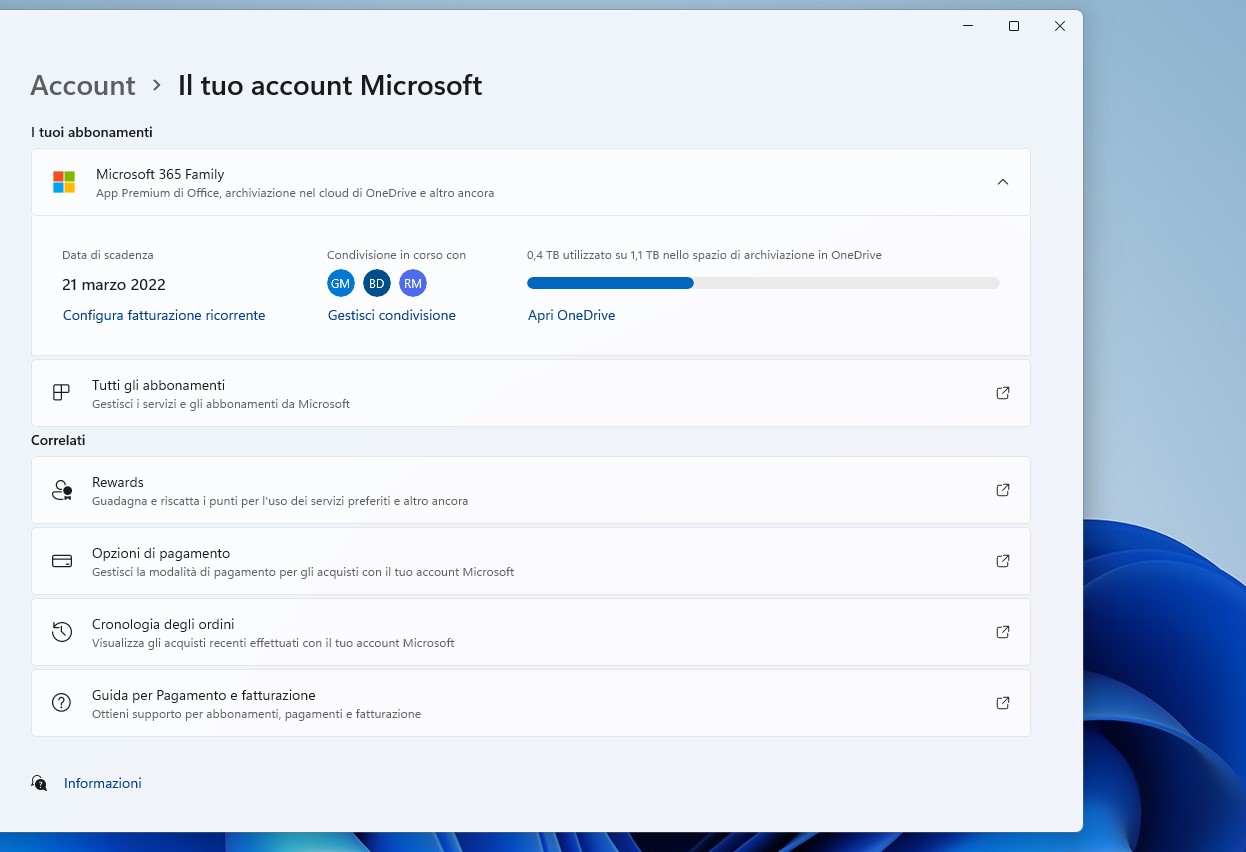Open external link arrow for Rewards

pos(1003,490)
